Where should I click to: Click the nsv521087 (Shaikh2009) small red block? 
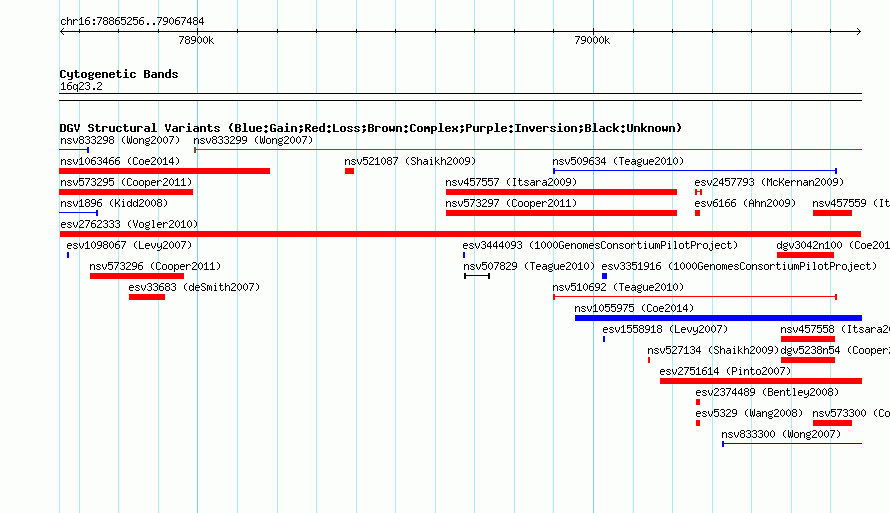coord(349,171)
